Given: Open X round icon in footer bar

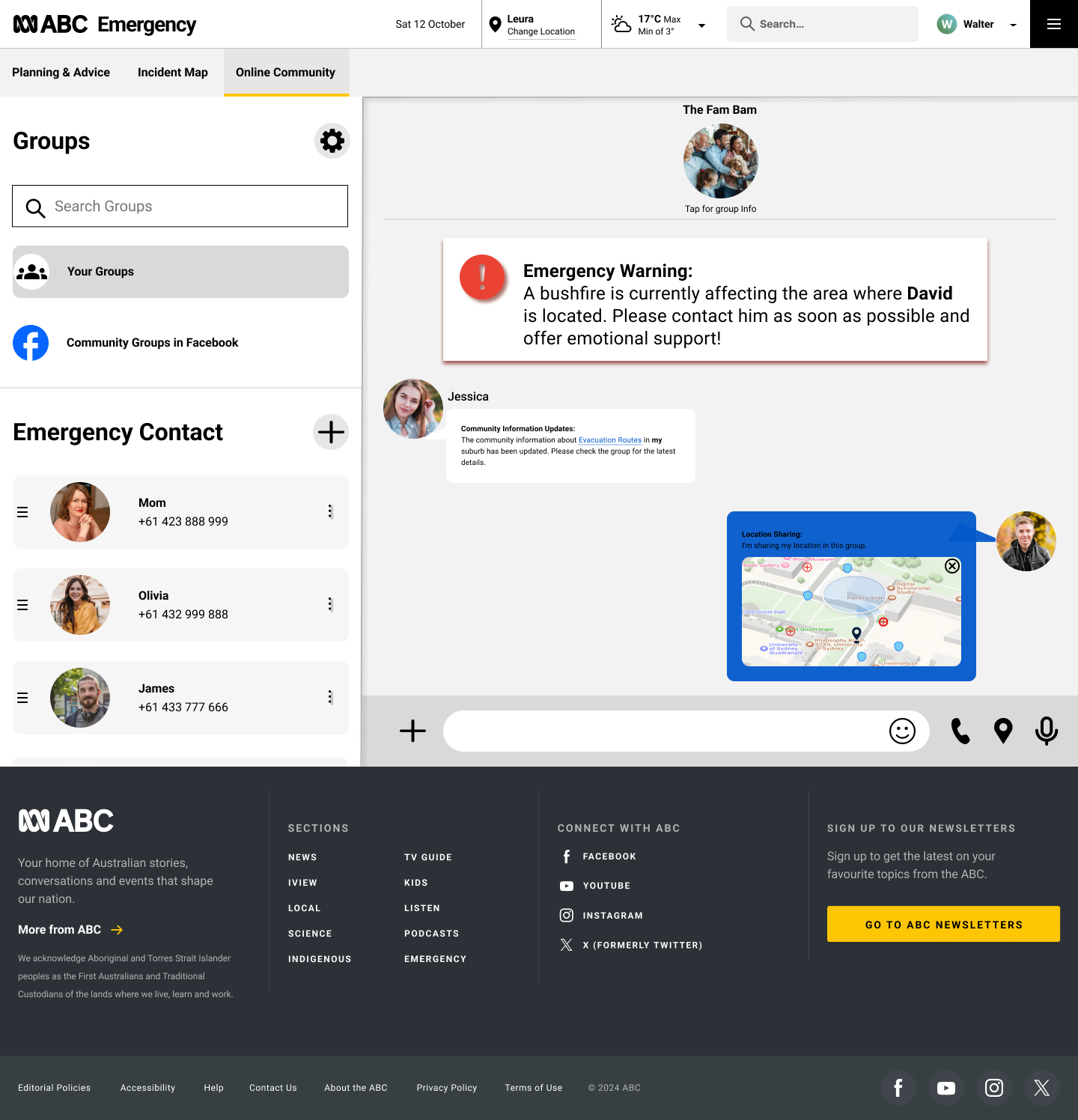Looking at the screenshot, I should [1042, 1088].
